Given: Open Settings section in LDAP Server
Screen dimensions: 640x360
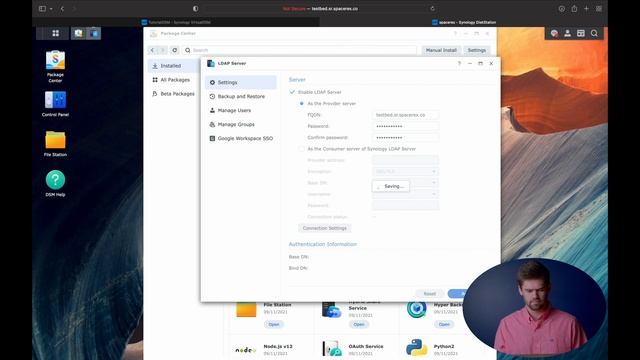Looking at the screenshot, I should point(241,82).
